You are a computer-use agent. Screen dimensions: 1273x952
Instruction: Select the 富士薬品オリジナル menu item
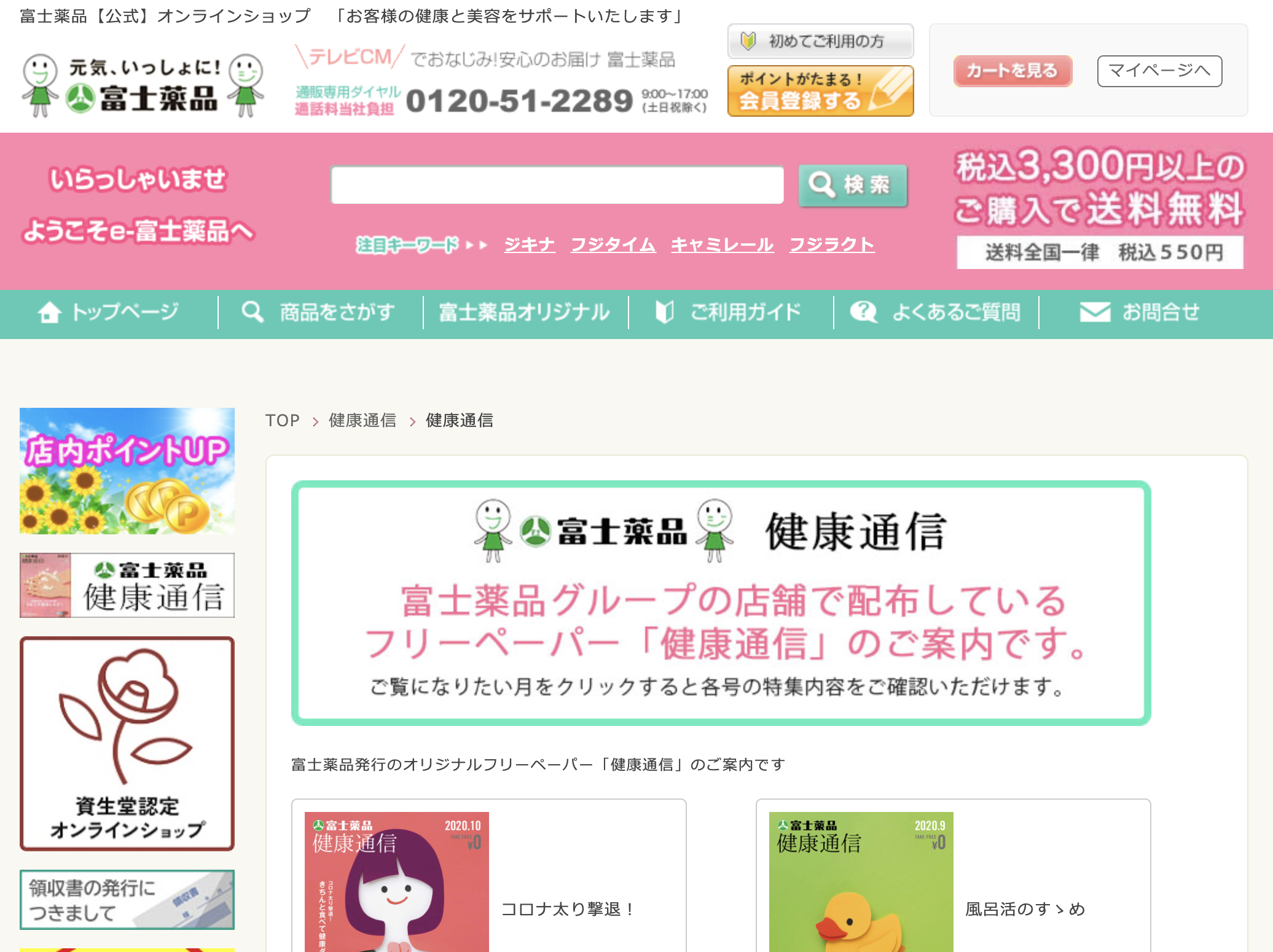click(x=525, y=312)
